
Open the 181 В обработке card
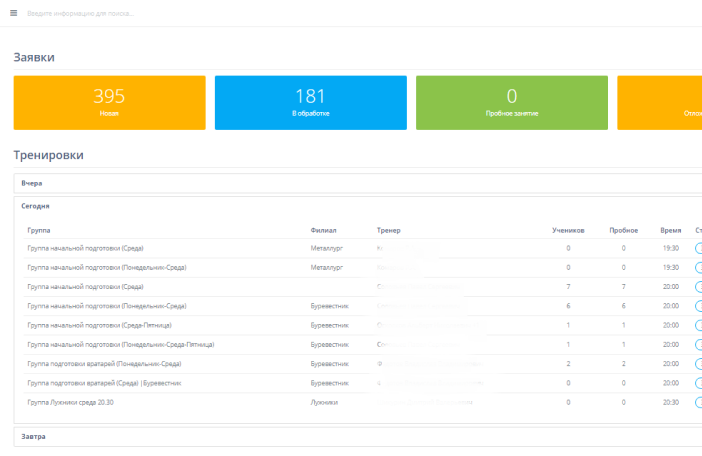(x=310, y=103)
